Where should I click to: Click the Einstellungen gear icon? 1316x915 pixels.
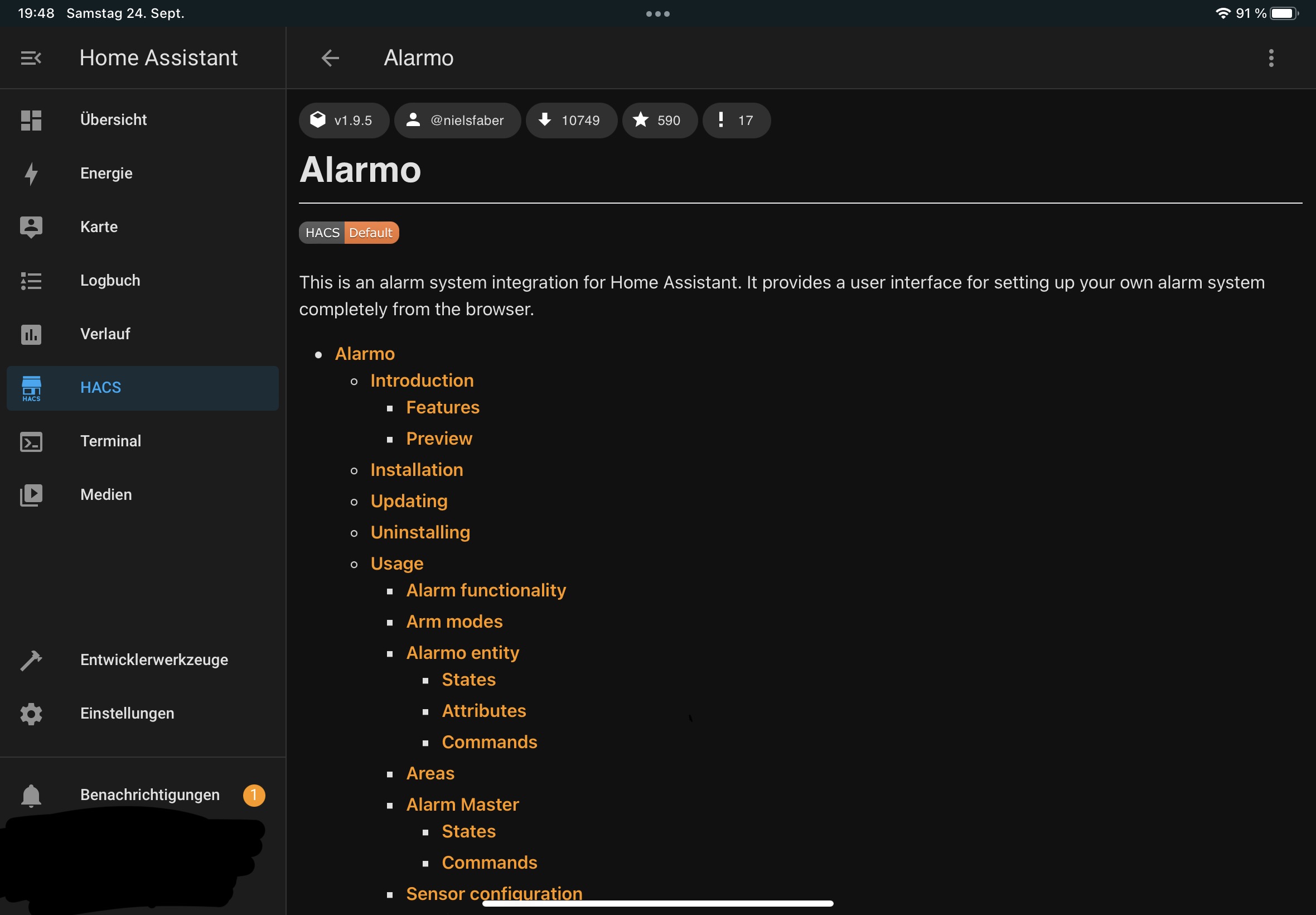[31, 713]
